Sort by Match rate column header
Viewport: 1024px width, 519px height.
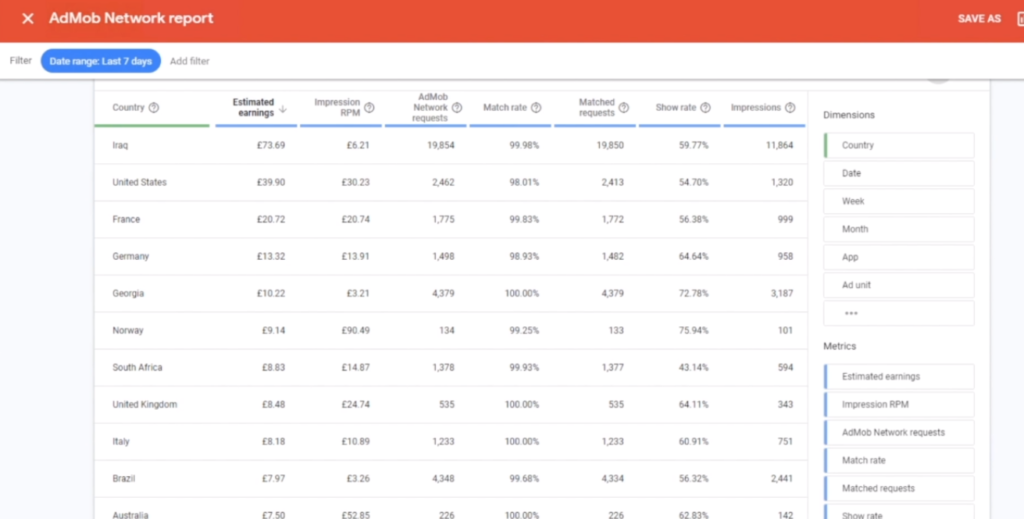pyautogui.click(x=505, y=108)
